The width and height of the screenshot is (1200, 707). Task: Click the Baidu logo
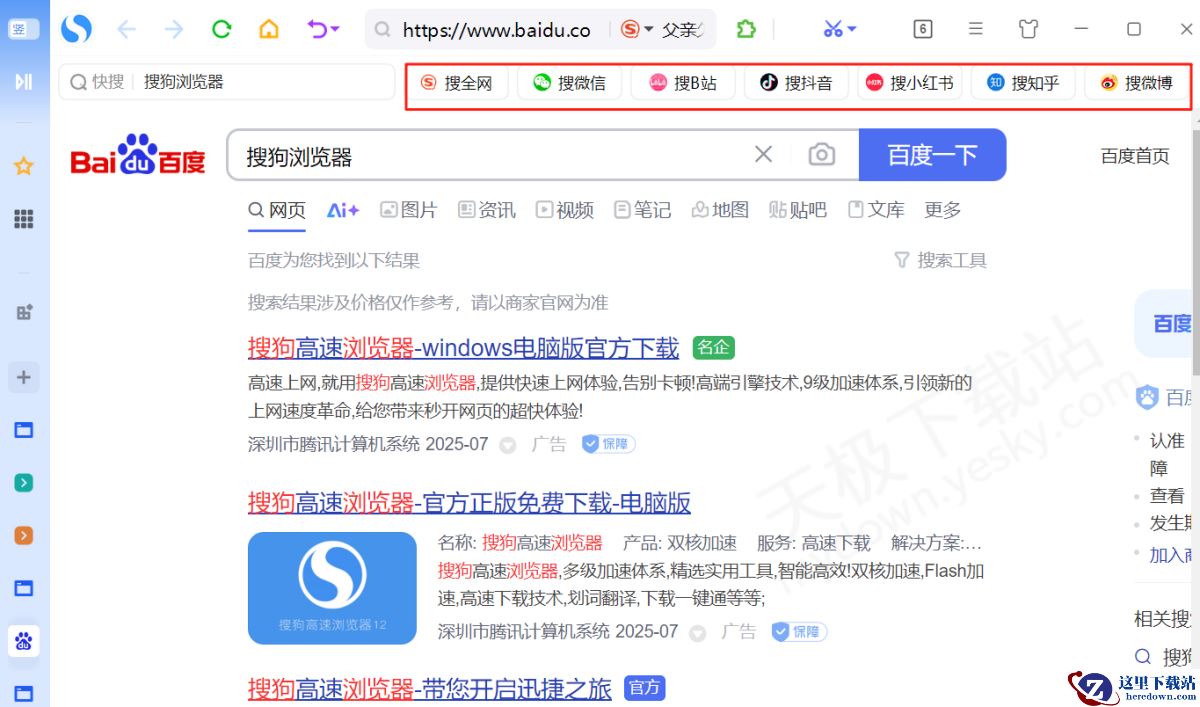[x=138, y=155]
